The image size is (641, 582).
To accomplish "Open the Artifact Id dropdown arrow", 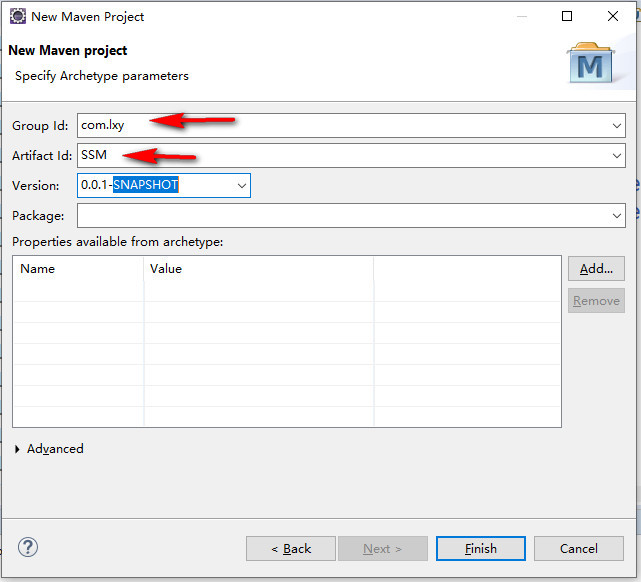I will point(616,156).
